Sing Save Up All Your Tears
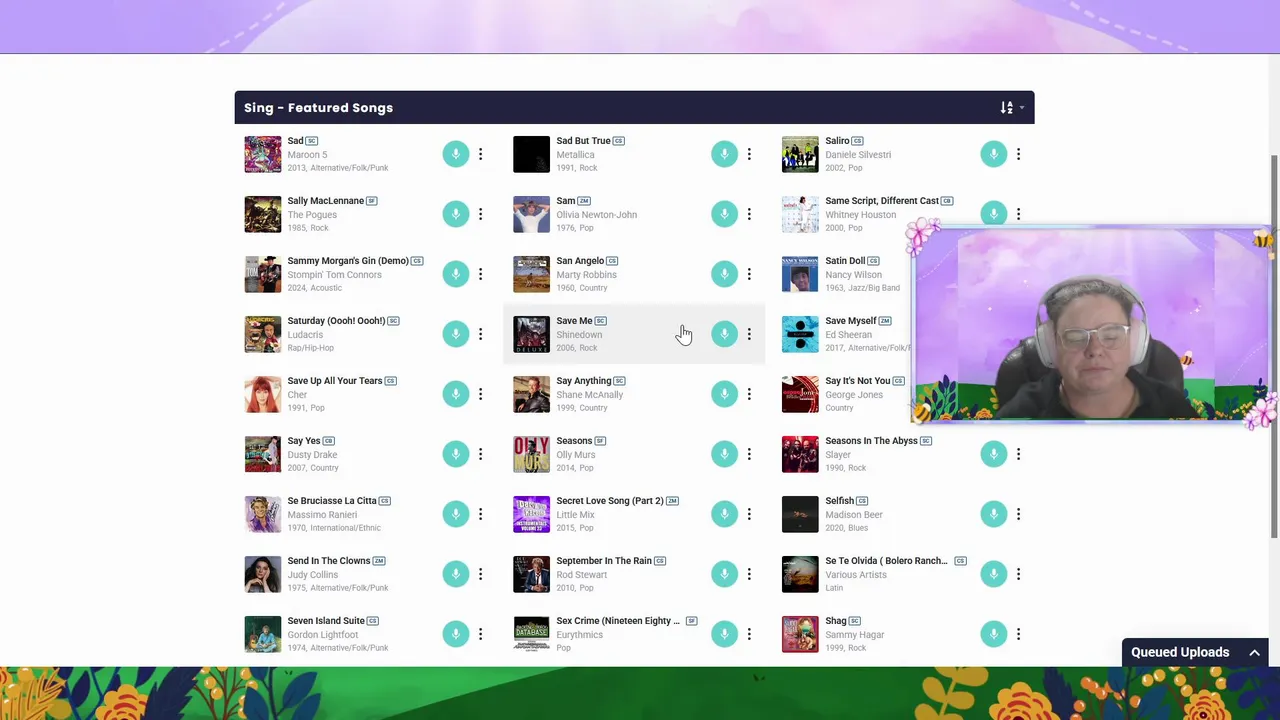This screenshot has width=1280, height=720. coord(455,394)
